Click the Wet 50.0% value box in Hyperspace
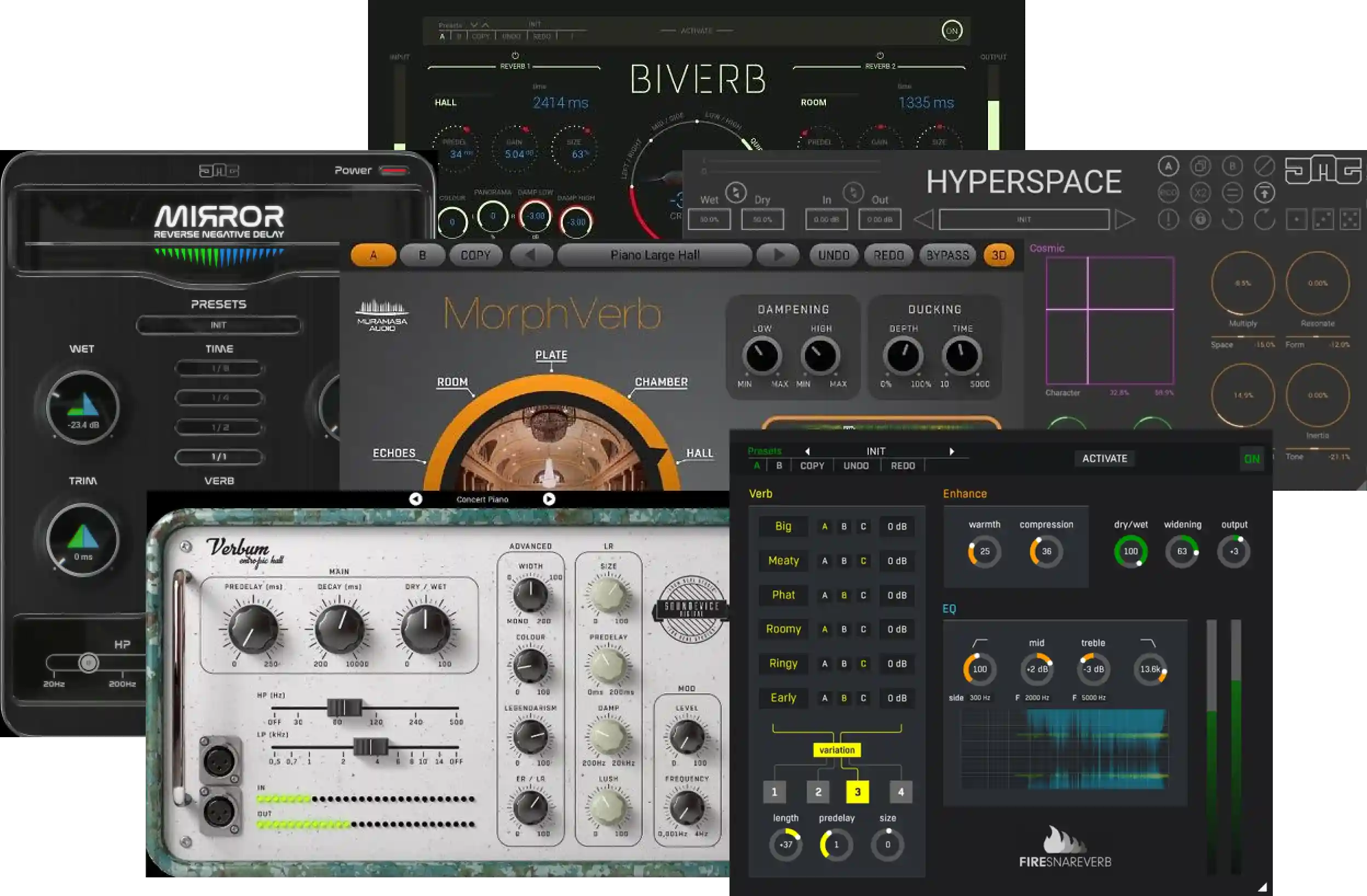This screenshot has height=896, width=1367. [x=709, y=220]
